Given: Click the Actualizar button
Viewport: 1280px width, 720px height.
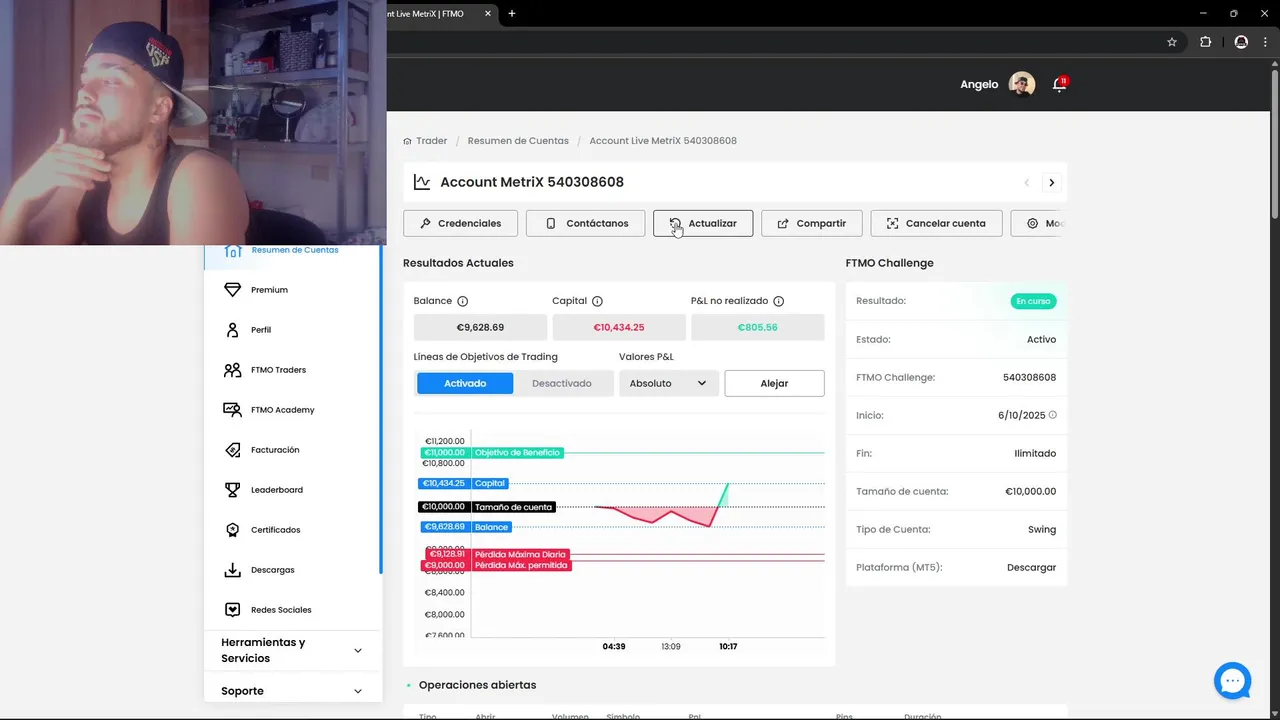Looking at the screenshot, I should pyautogui.click(x=703, y=223).
